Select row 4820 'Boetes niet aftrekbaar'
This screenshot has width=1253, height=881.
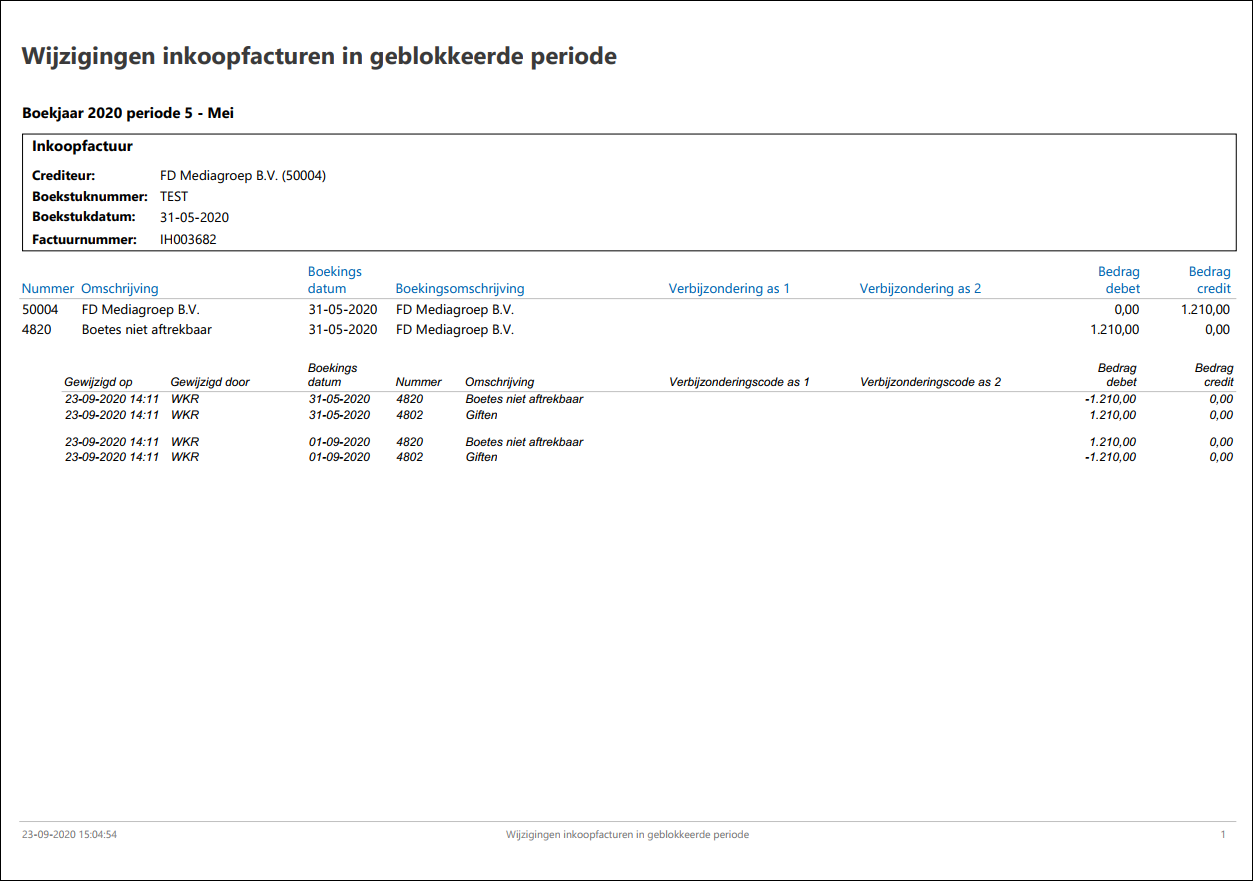(628, 329)
